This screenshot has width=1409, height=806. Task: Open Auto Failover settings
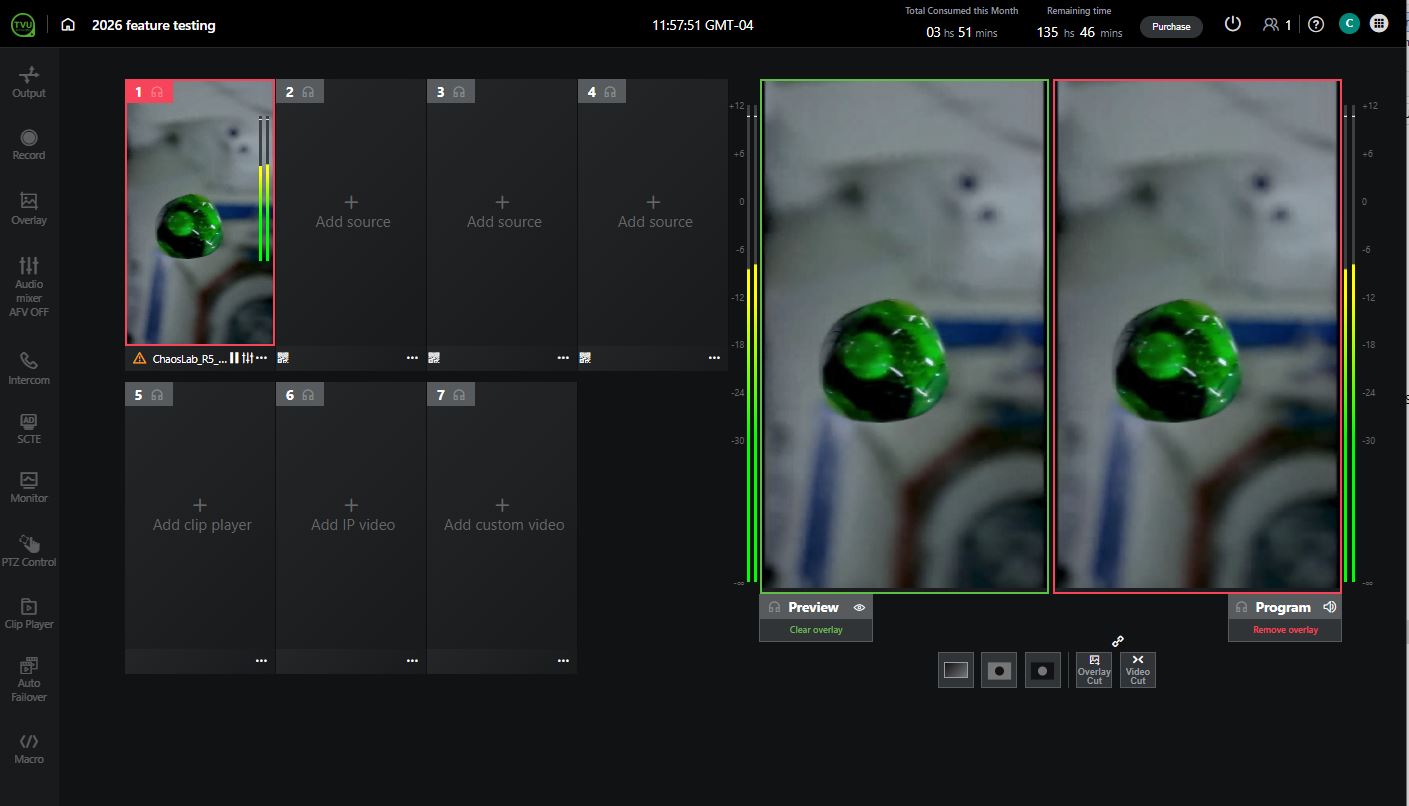point(29,677)
